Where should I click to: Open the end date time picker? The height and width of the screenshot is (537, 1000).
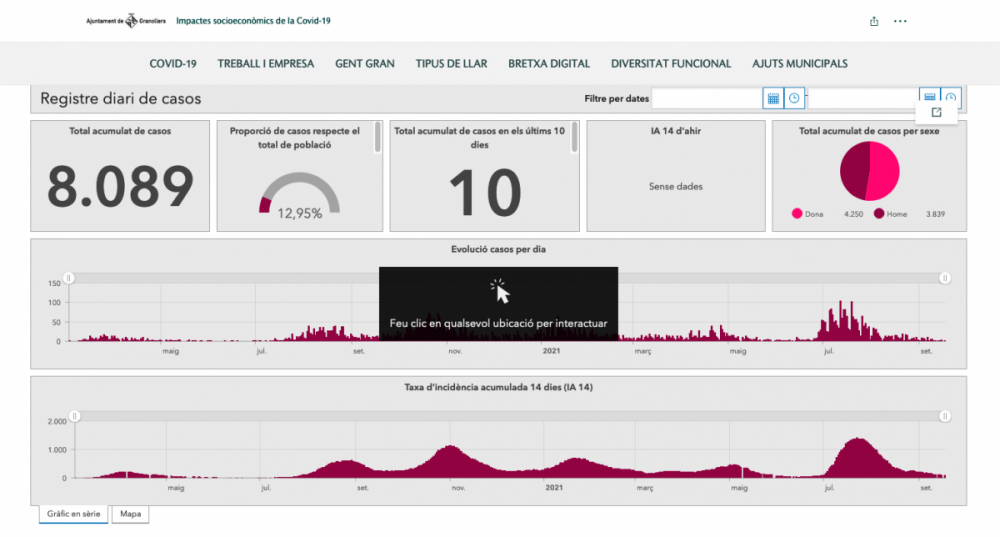(x=951, y=96)
